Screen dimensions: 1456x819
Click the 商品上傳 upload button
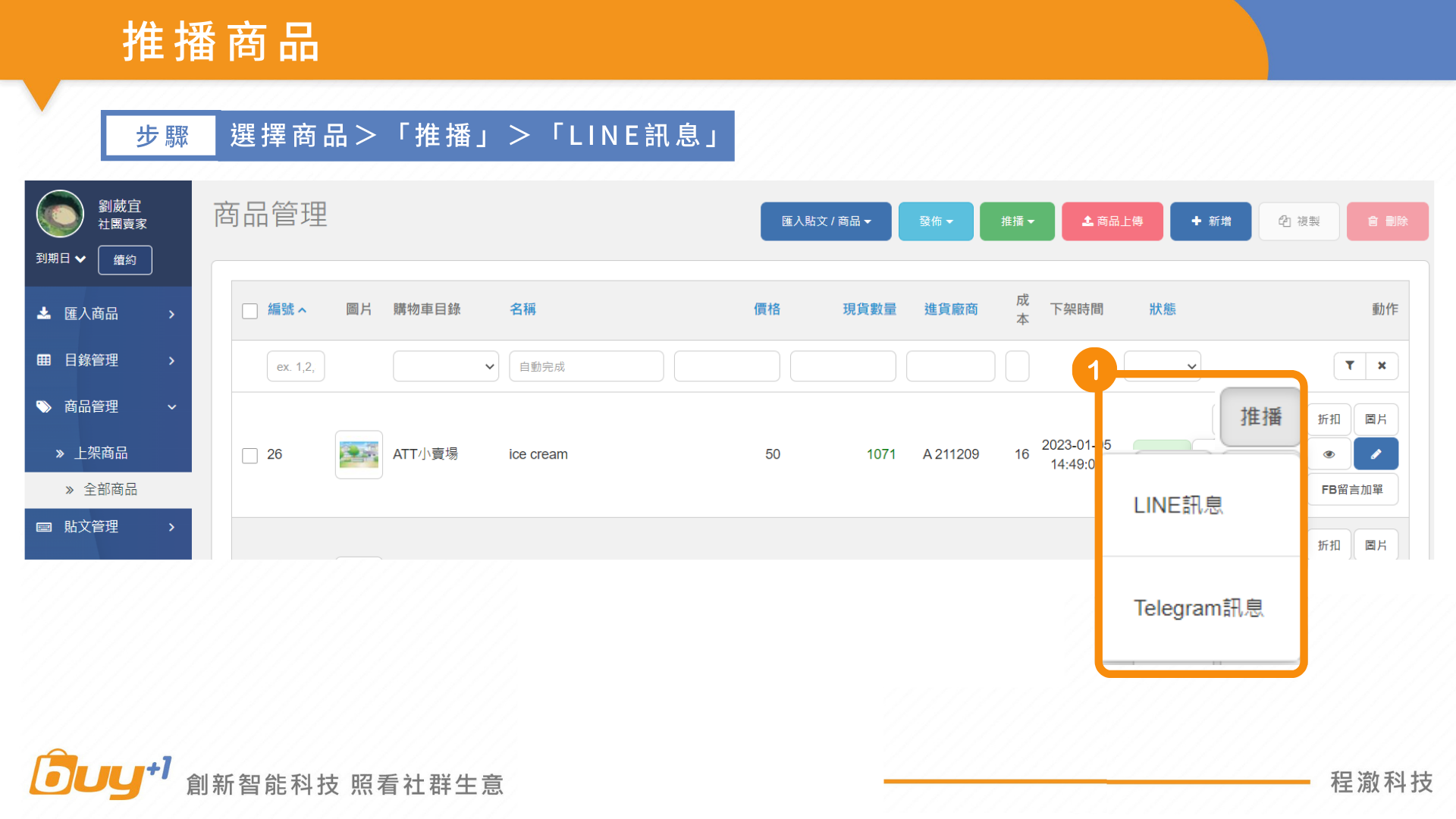coord(1112,221)
